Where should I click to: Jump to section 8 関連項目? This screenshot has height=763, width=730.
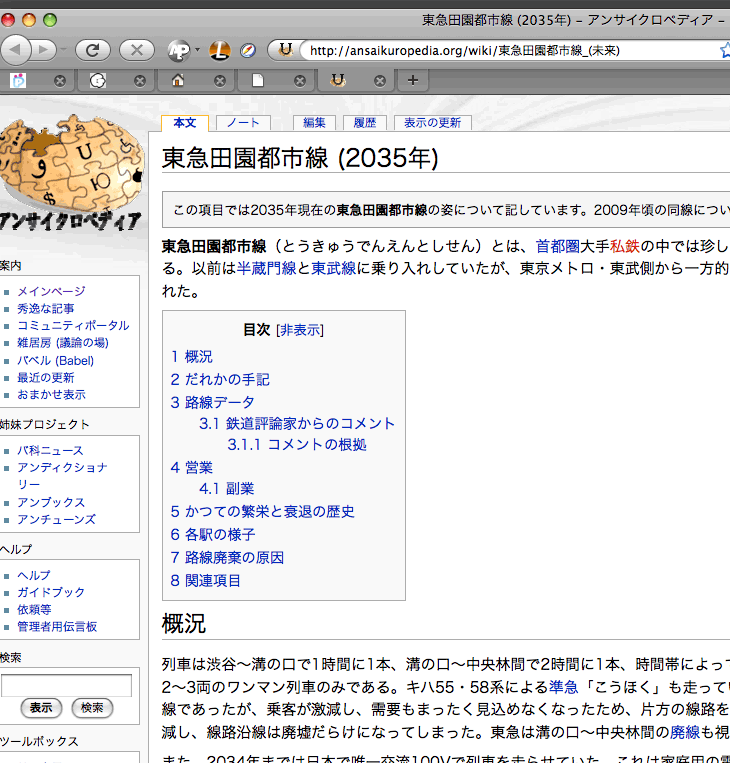(205, 581)
